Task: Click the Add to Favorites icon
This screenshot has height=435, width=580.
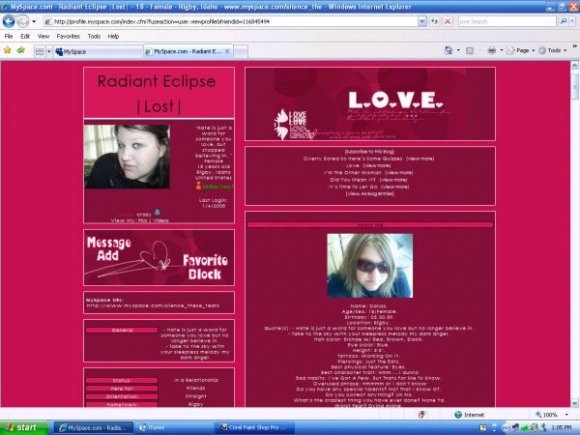Action: pyautogui.click(x=21, y=50)
